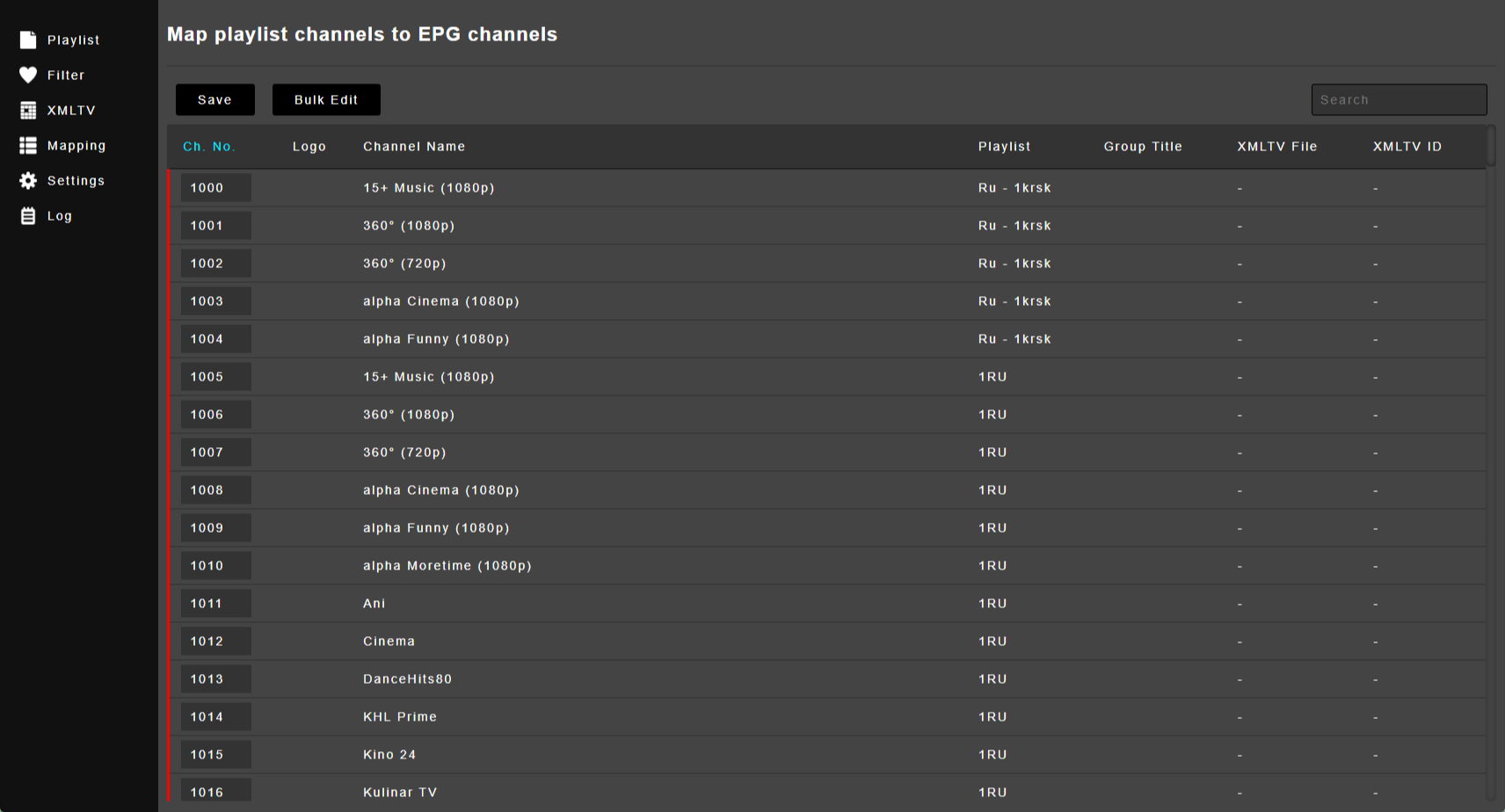The height and width of the screenshot is (812, 1505).
Task: Click the XMLTV File column header
Action: point(1276,147)
